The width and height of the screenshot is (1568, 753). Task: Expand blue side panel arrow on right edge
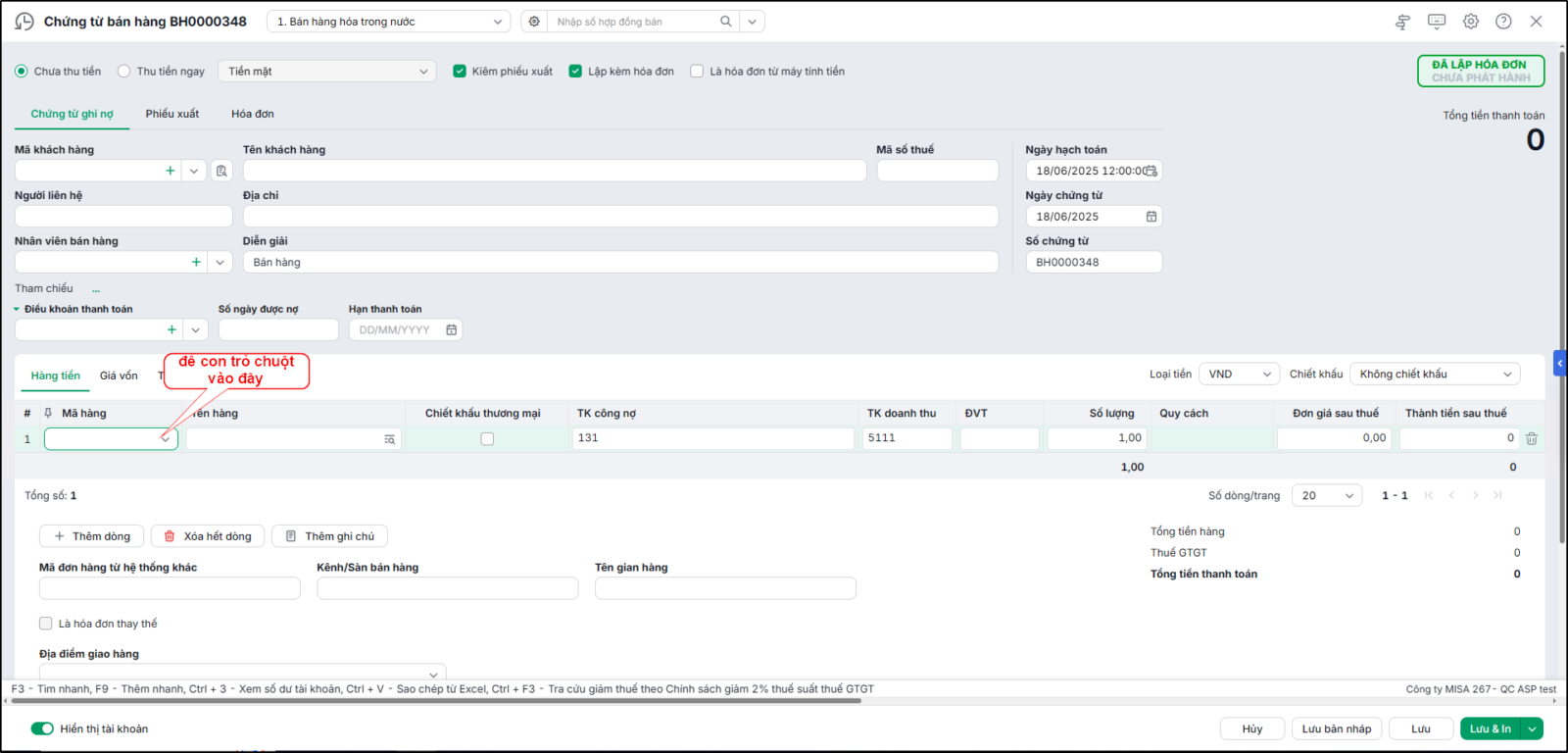coord(1560,364)
